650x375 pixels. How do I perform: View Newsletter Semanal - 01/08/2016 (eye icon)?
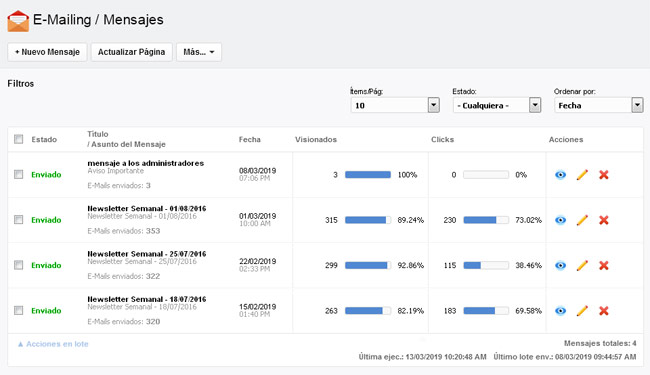pyautogui.click(x=560, y=220)
